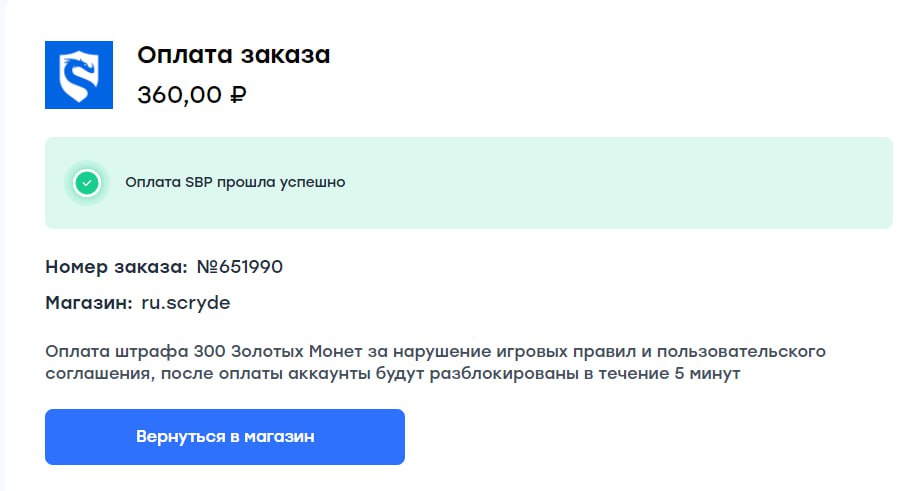Click the 360,00 payment amount
Screen dimensions: 924x491
pyautogui.click(x=179, y=96)
